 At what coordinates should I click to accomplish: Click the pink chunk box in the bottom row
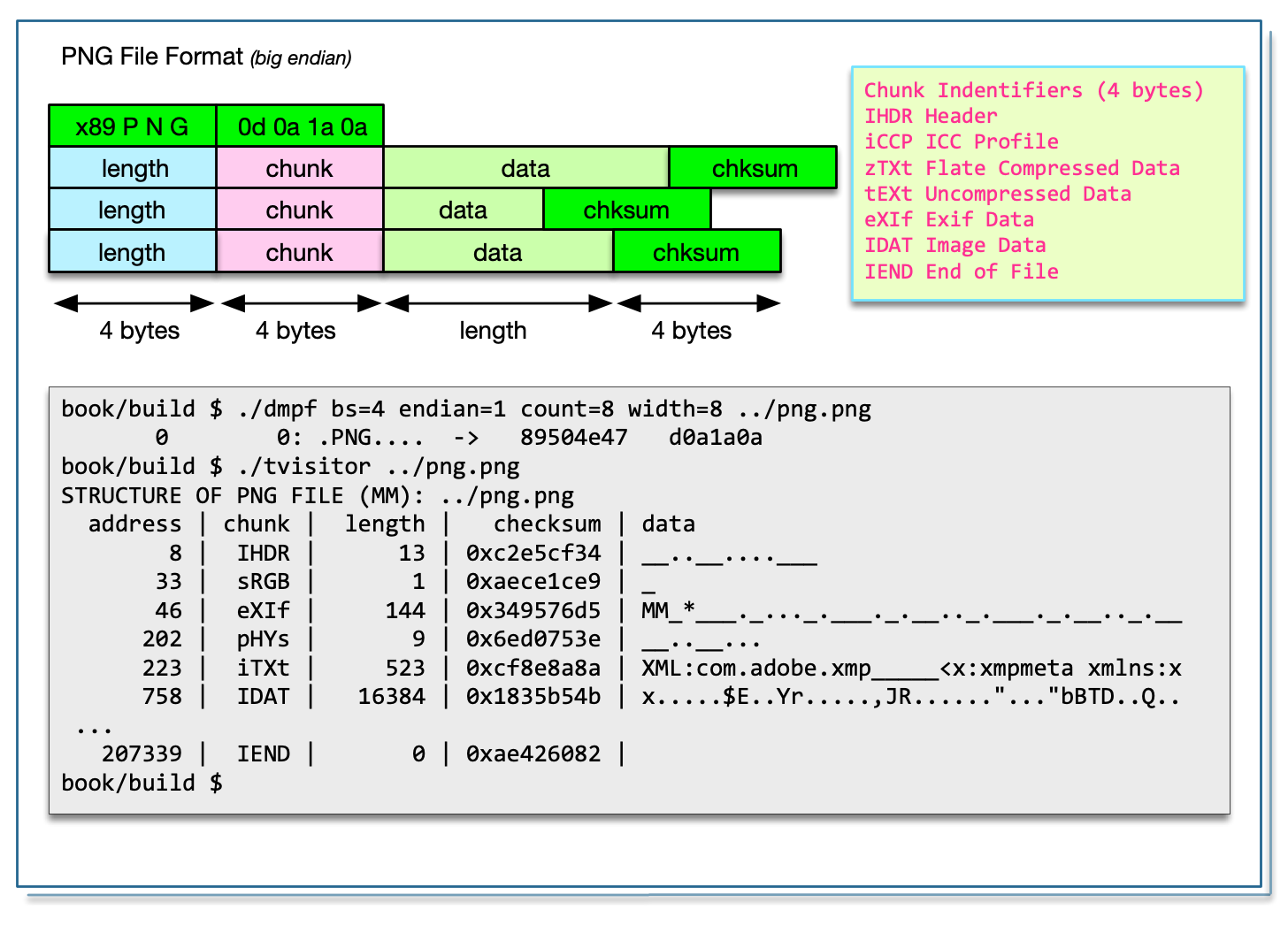pos(299,252)
